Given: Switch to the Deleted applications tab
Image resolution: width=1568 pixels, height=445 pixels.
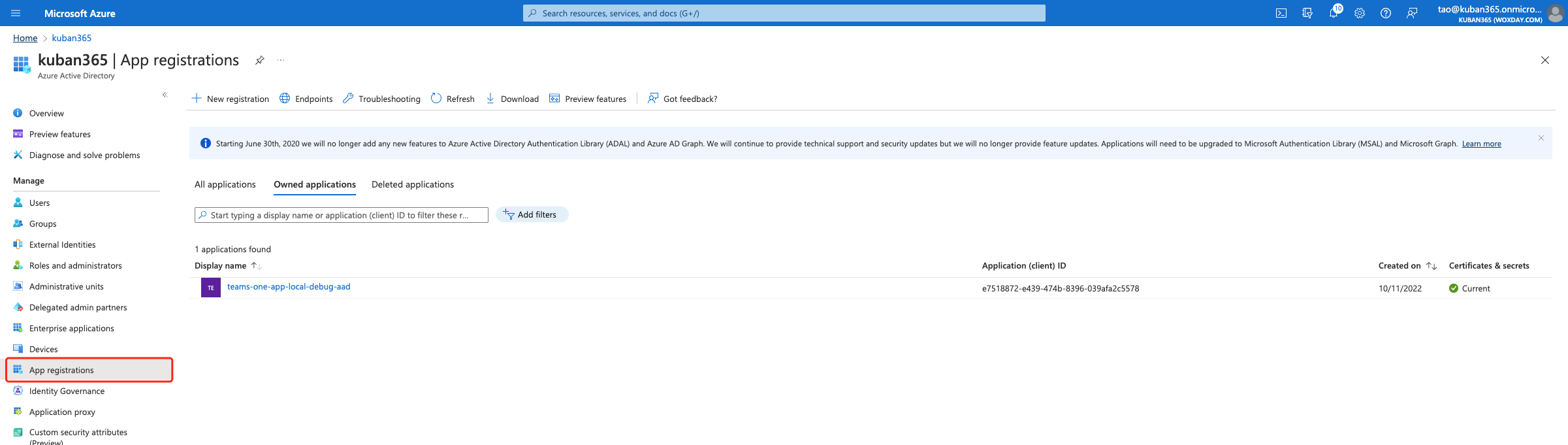Looking at the screenshot, I should 412,185.
